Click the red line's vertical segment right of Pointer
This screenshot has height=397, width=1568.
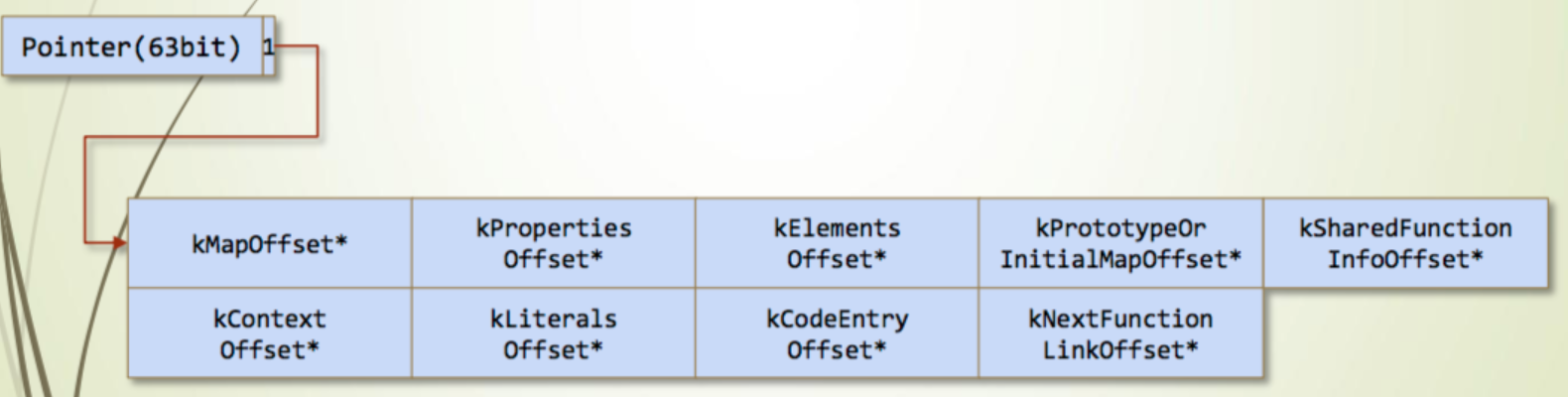tap(317, 91)
